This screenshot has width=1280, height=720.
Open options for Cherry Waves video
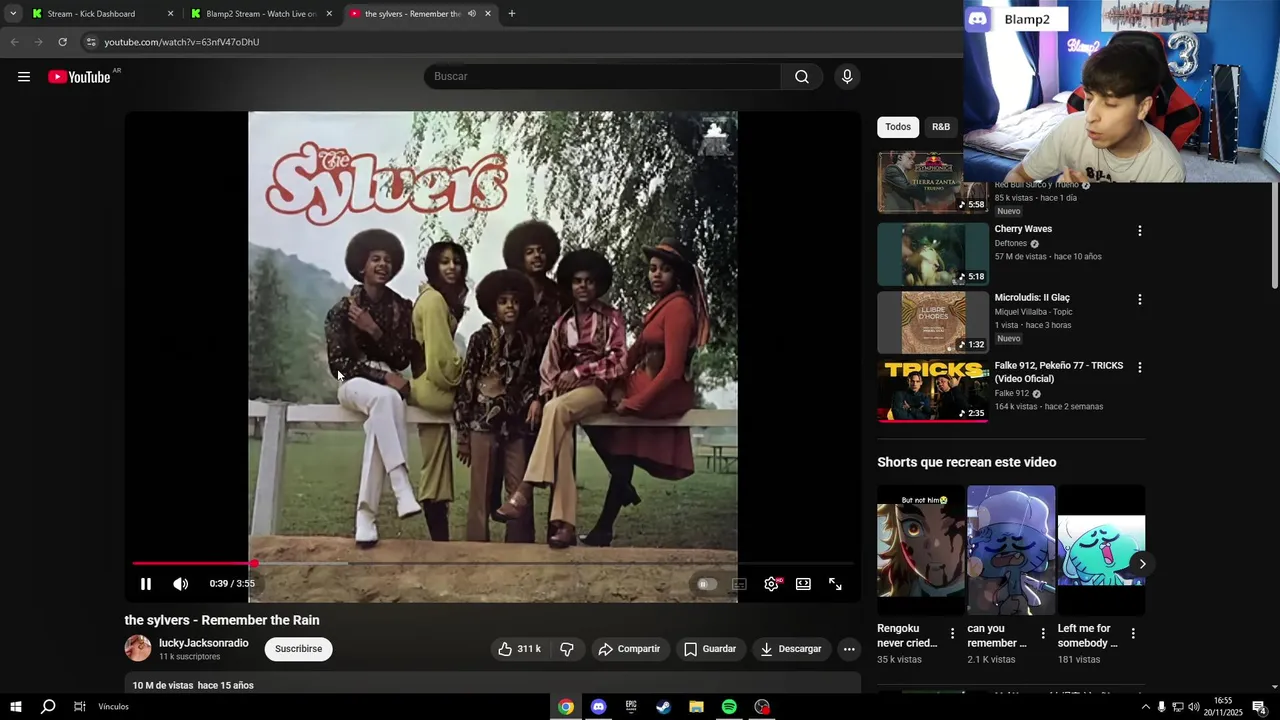[1139, 231]
